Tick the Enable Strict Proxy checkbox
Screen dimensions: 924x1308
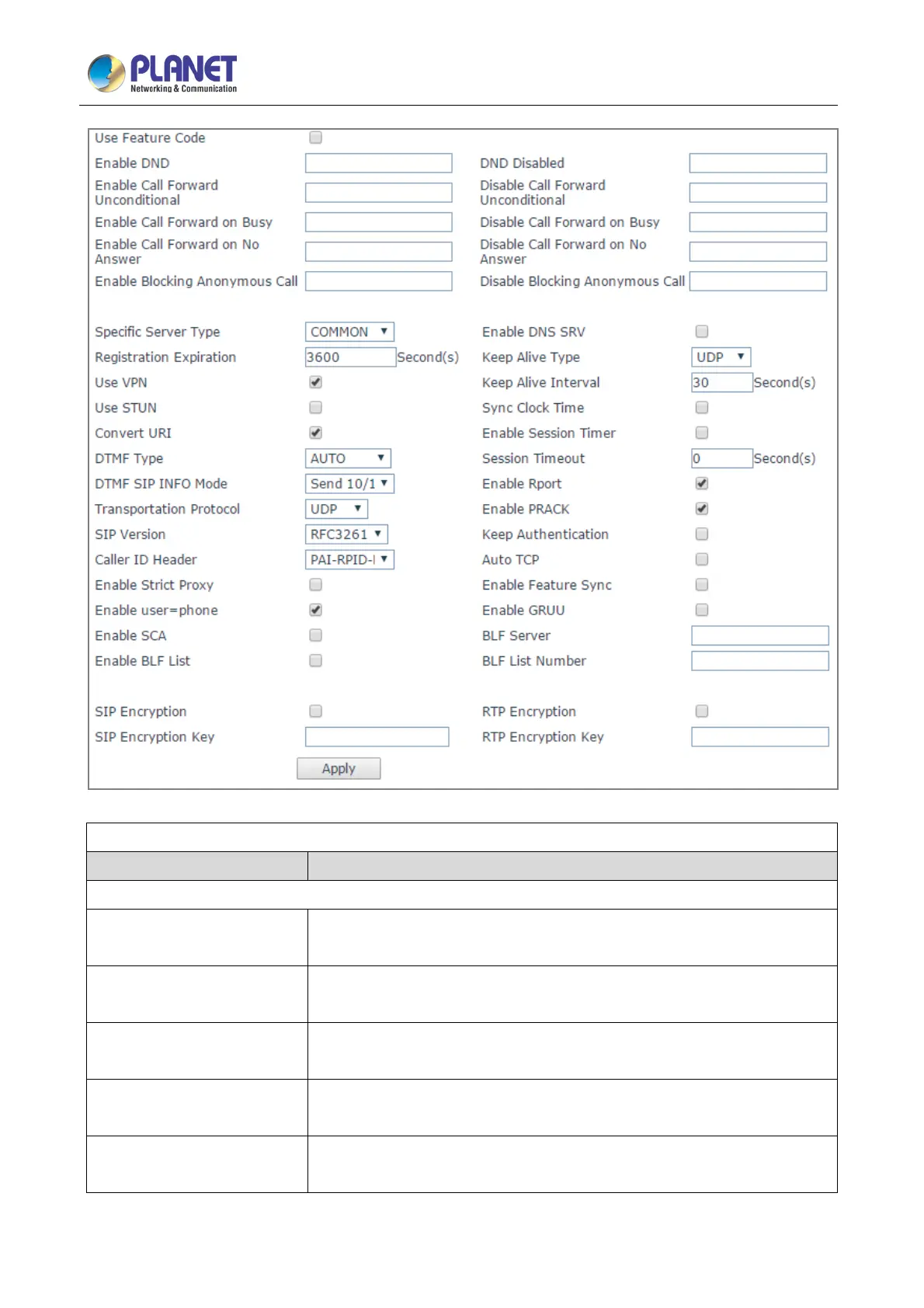[316, 584]
